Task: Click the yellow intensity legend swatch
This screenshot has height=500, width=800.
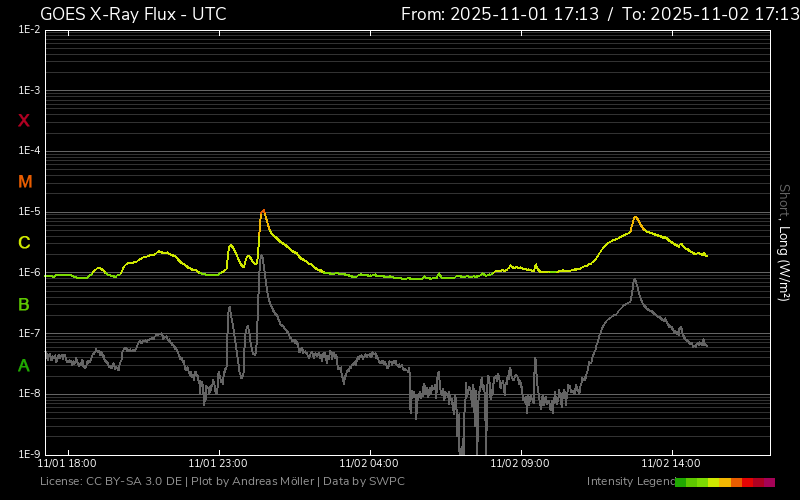Action: point(714,482)
